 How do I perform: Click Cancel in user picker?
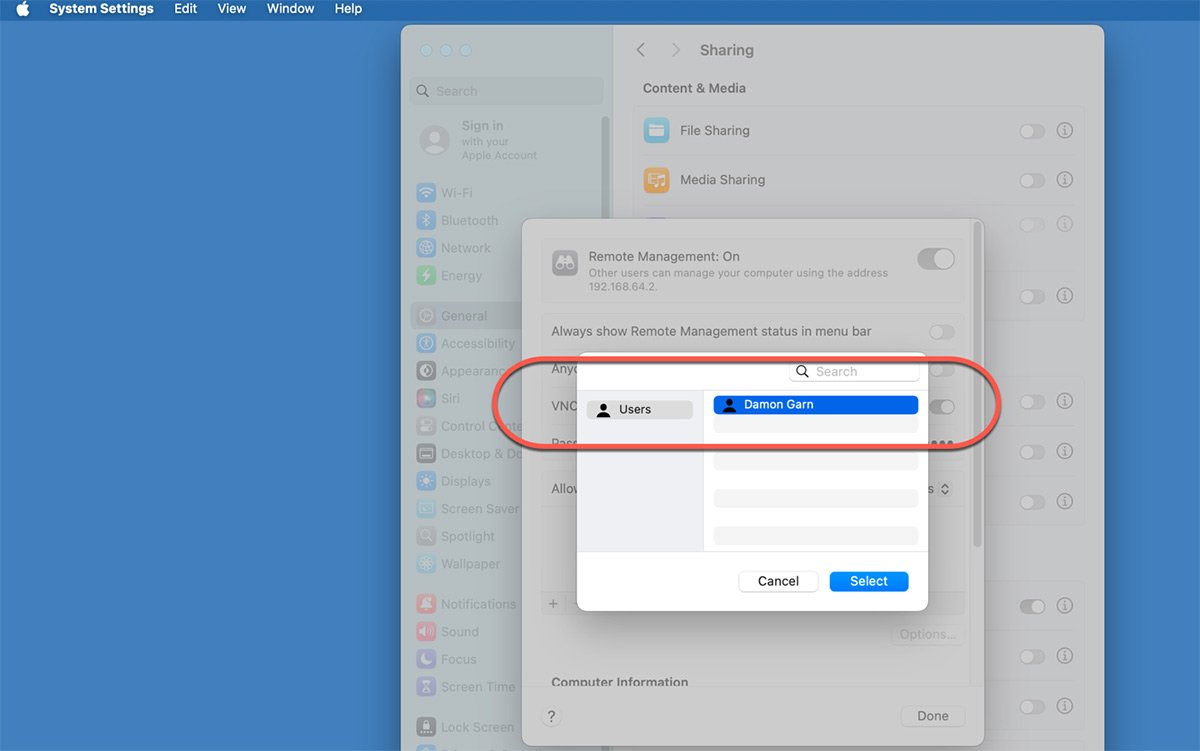tap(778, 581)
